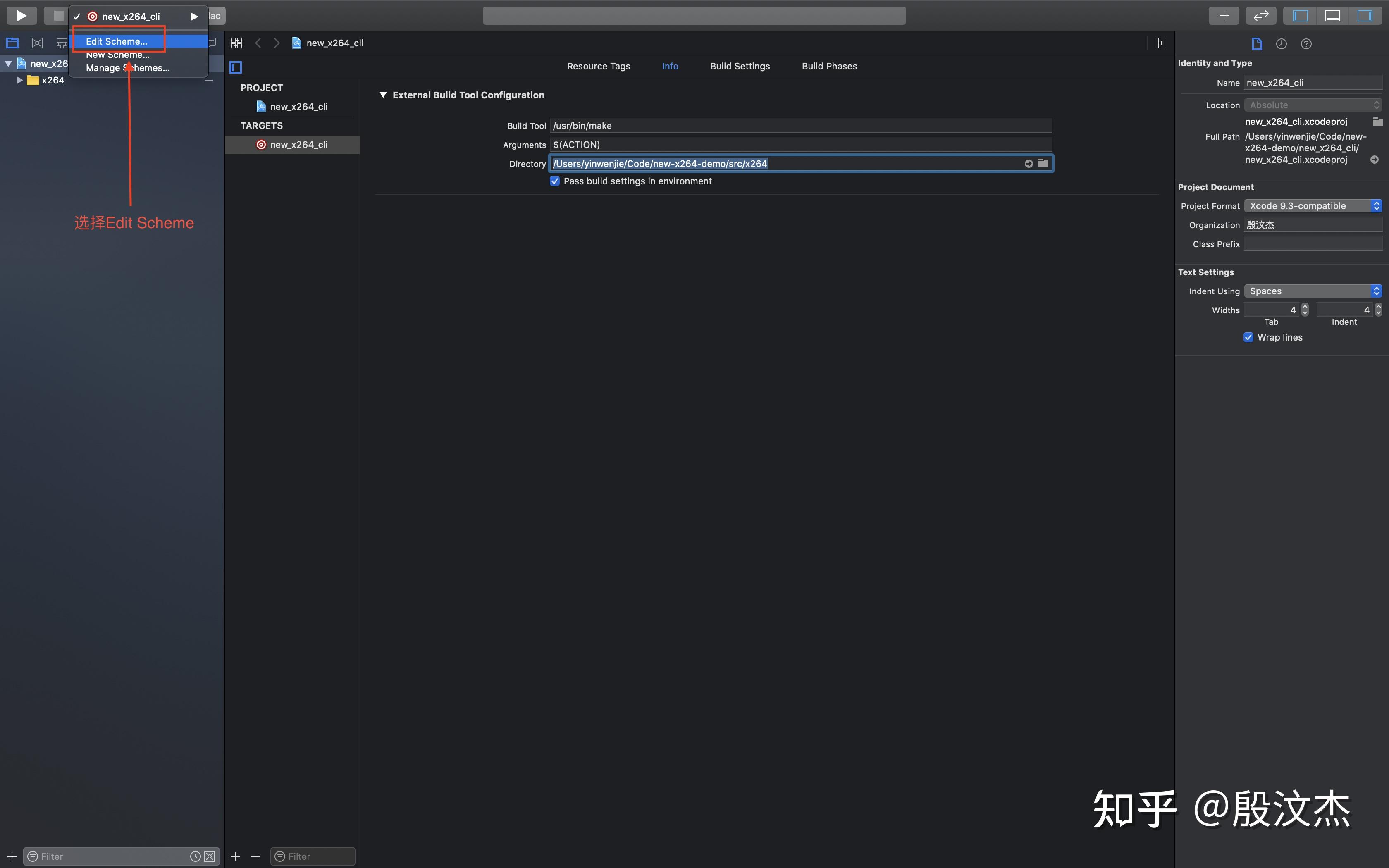This screenshot has width=1389, height=868.
Task: Add an editor pane on right
Action: click(1160, 43)
